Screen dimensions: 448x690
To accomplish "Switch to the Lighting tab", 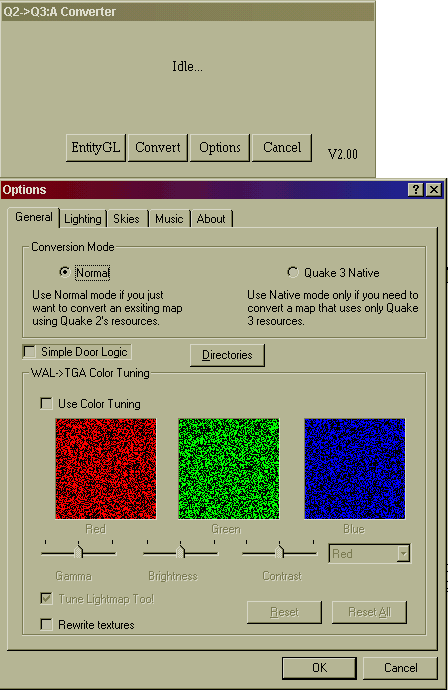I will click(83, 219).
